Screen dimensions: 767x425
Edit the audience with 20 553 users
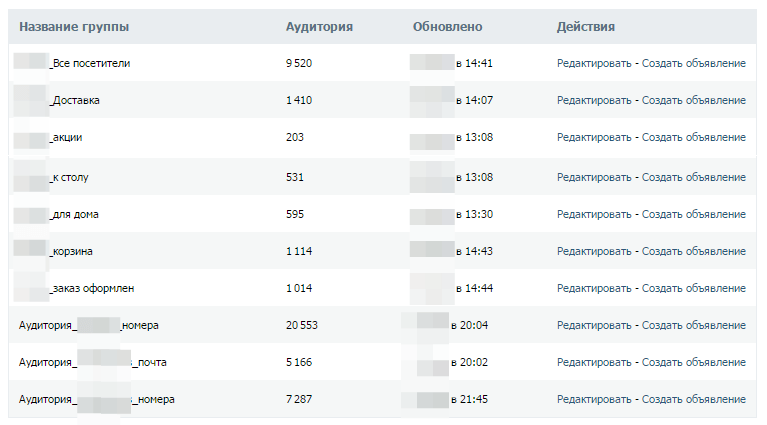(594, 325)
